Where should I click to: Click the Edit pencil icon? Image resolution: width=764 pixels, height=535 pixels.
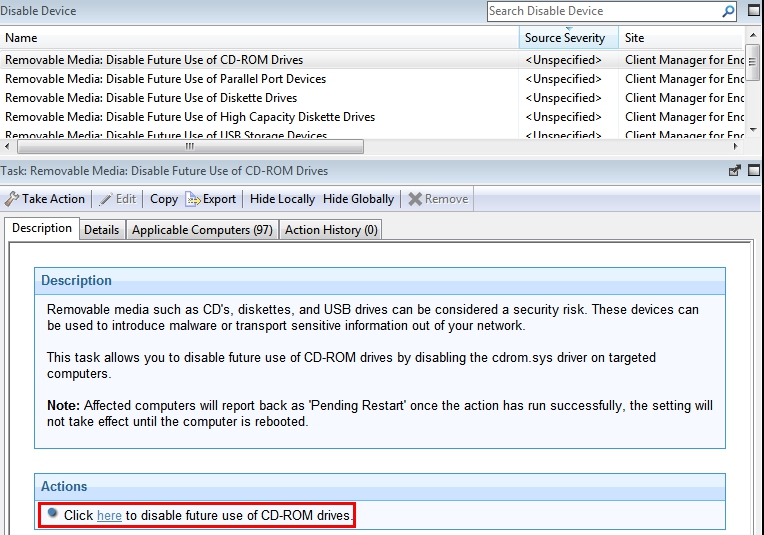[x=105, y=199]
